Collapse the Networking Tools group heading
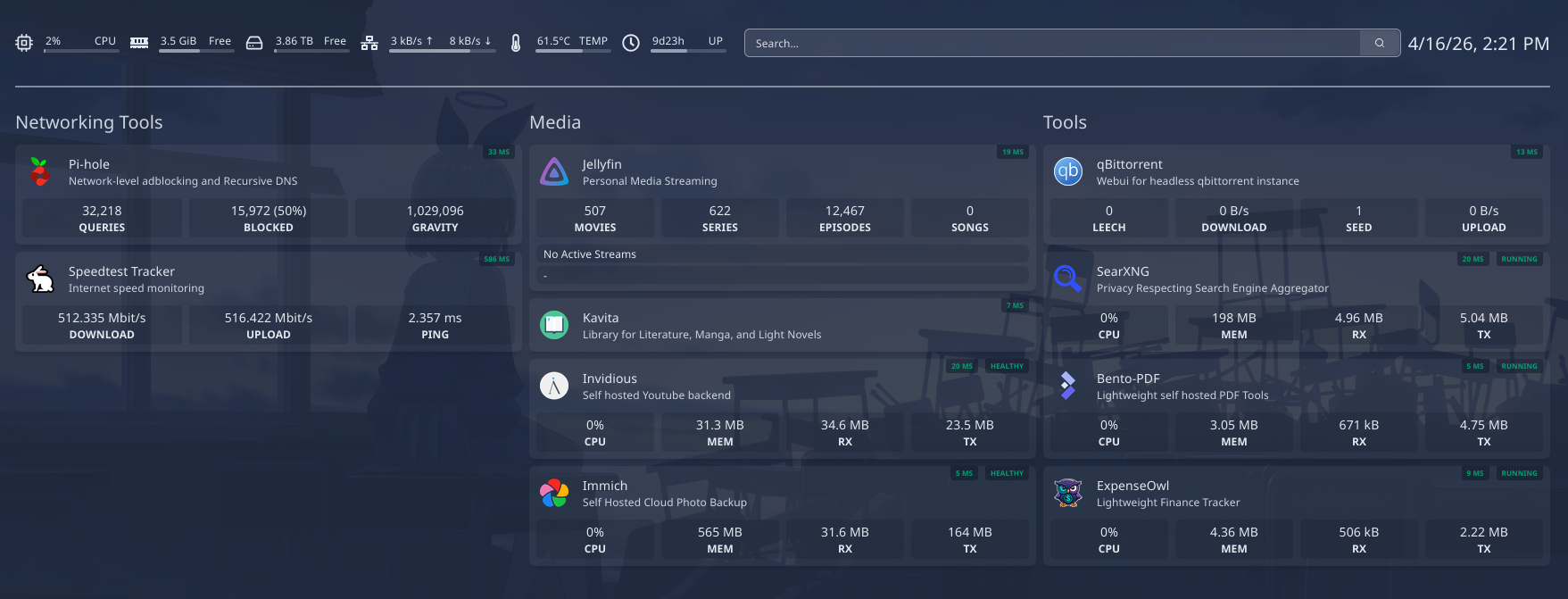Image resolution: width=1568 pixels, height=599 pixels. tap(89, 122)
